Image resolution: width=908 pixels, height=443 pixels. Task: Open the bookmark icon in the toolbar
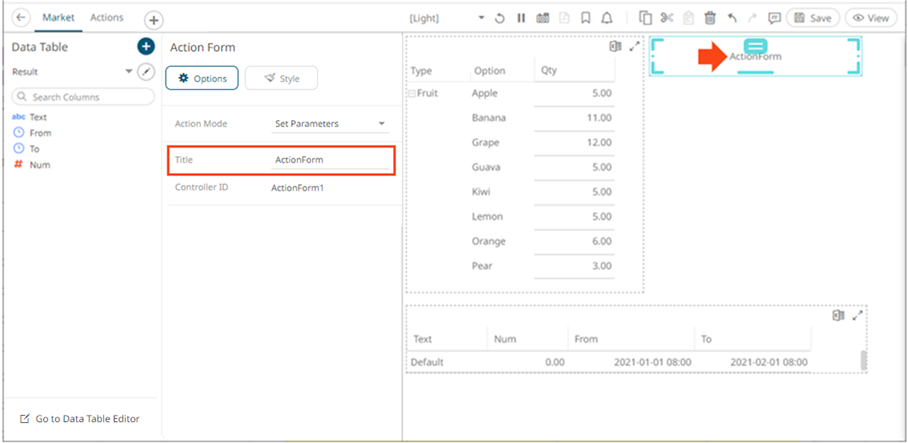coord(585,18)
